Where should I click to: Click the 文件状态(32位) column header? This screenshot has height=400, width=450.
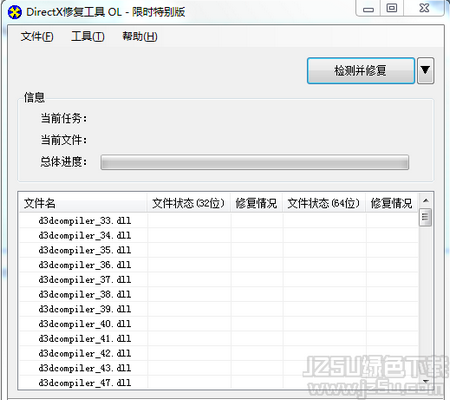[189, 203]
